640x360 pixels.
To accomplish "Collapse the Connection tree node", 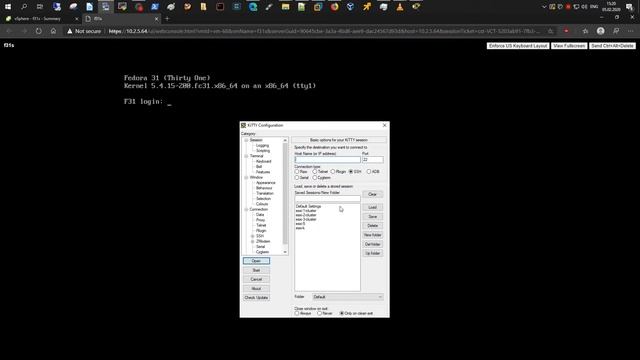I will 246,209.
